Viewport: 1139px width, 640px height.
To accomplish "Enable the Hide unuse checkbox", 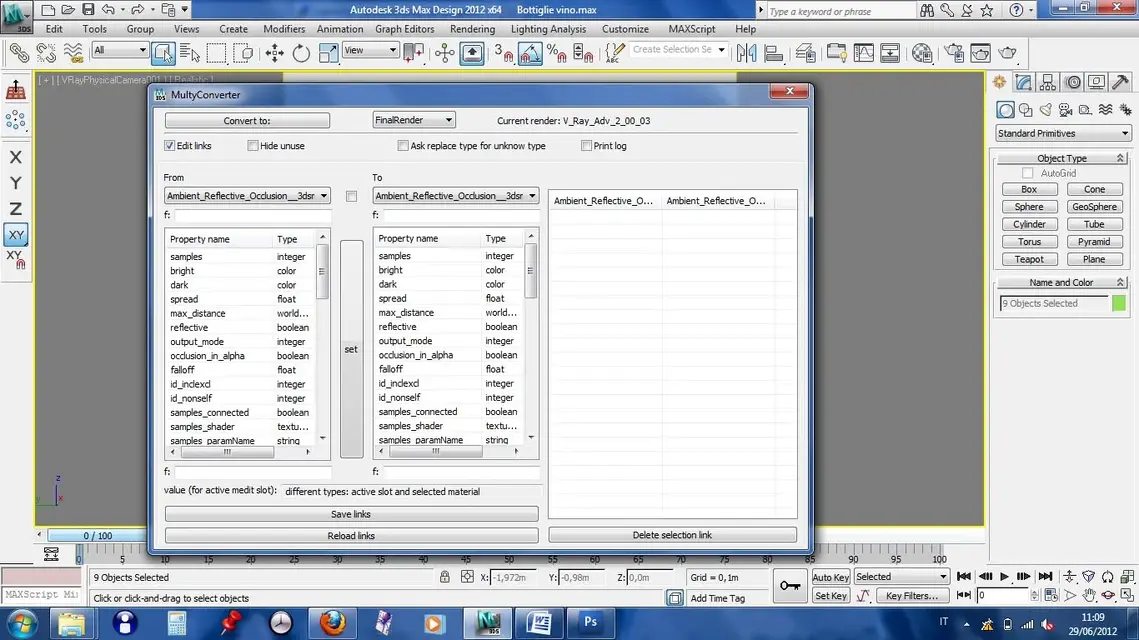I will tap(253, 145).
